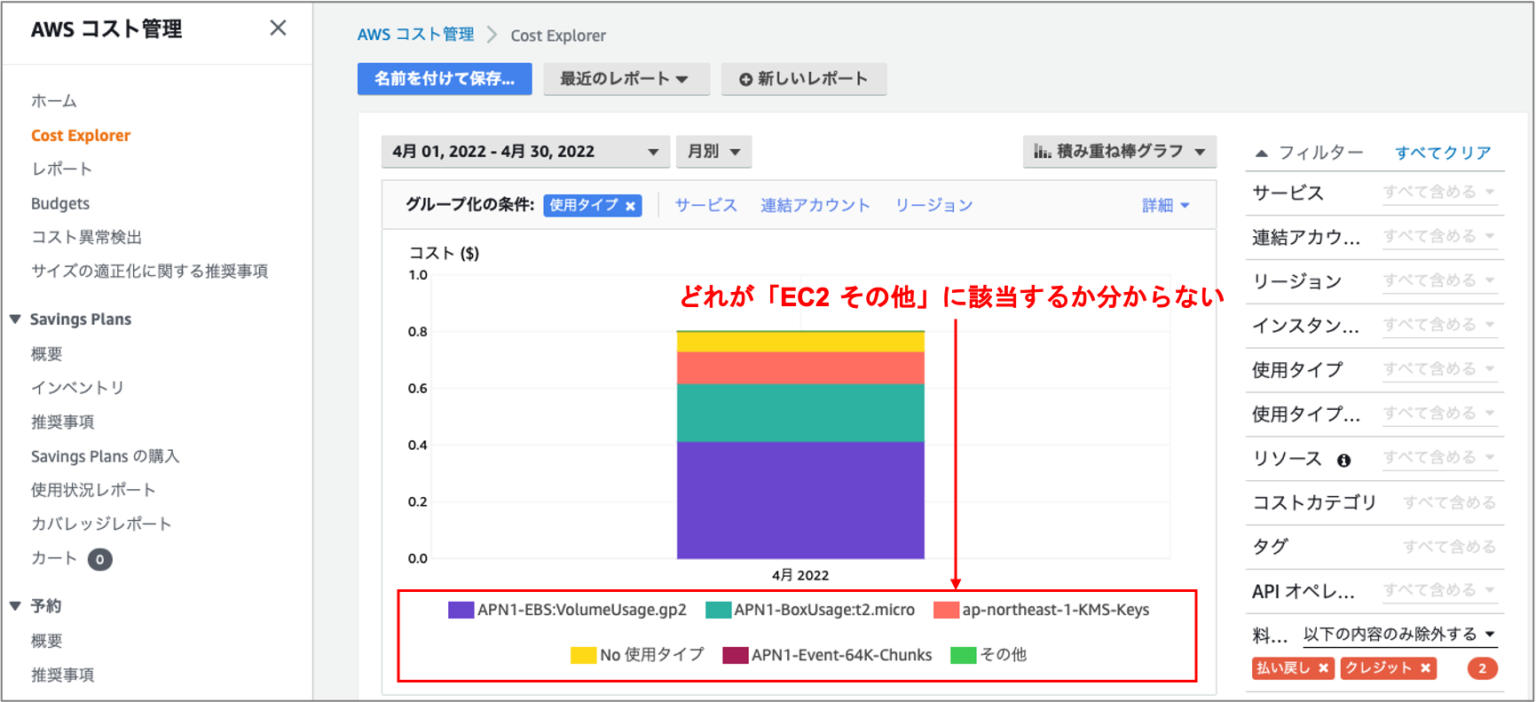Collapse the 予約 sidebar section
Image resolution: width=1536 pixels, height=702 pixels.
pyautogui.click(x=15, y=606)
